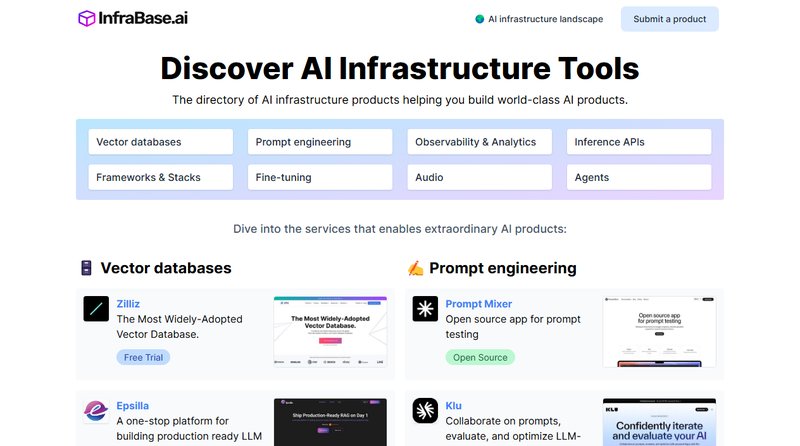Viewport: 800px width, 446px height.
Task: Choose the Observability & Analytics category
Action: [x=479, y=142]
